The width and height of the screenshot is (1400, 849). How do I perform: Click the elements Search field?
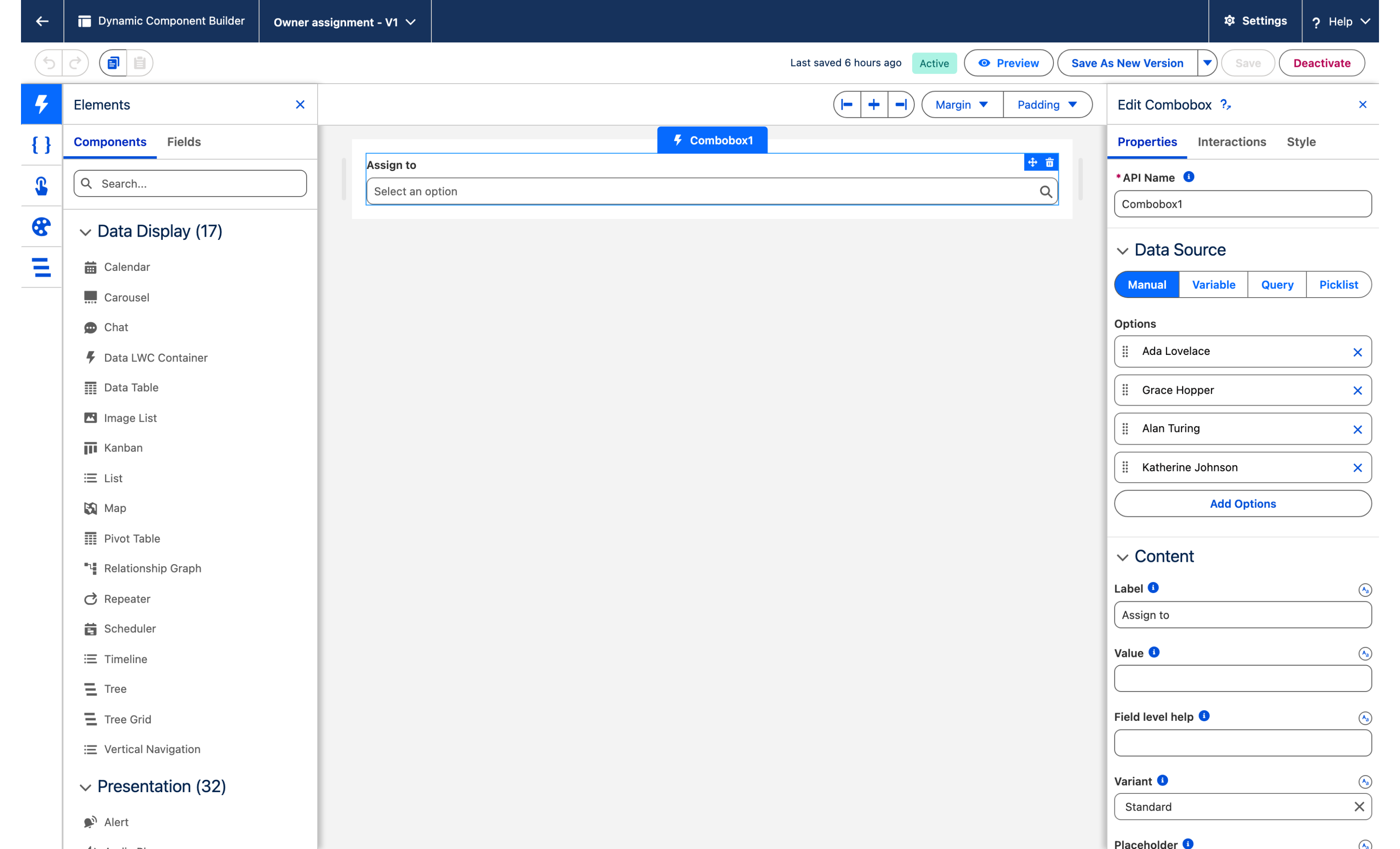click(x=190, y=183)
